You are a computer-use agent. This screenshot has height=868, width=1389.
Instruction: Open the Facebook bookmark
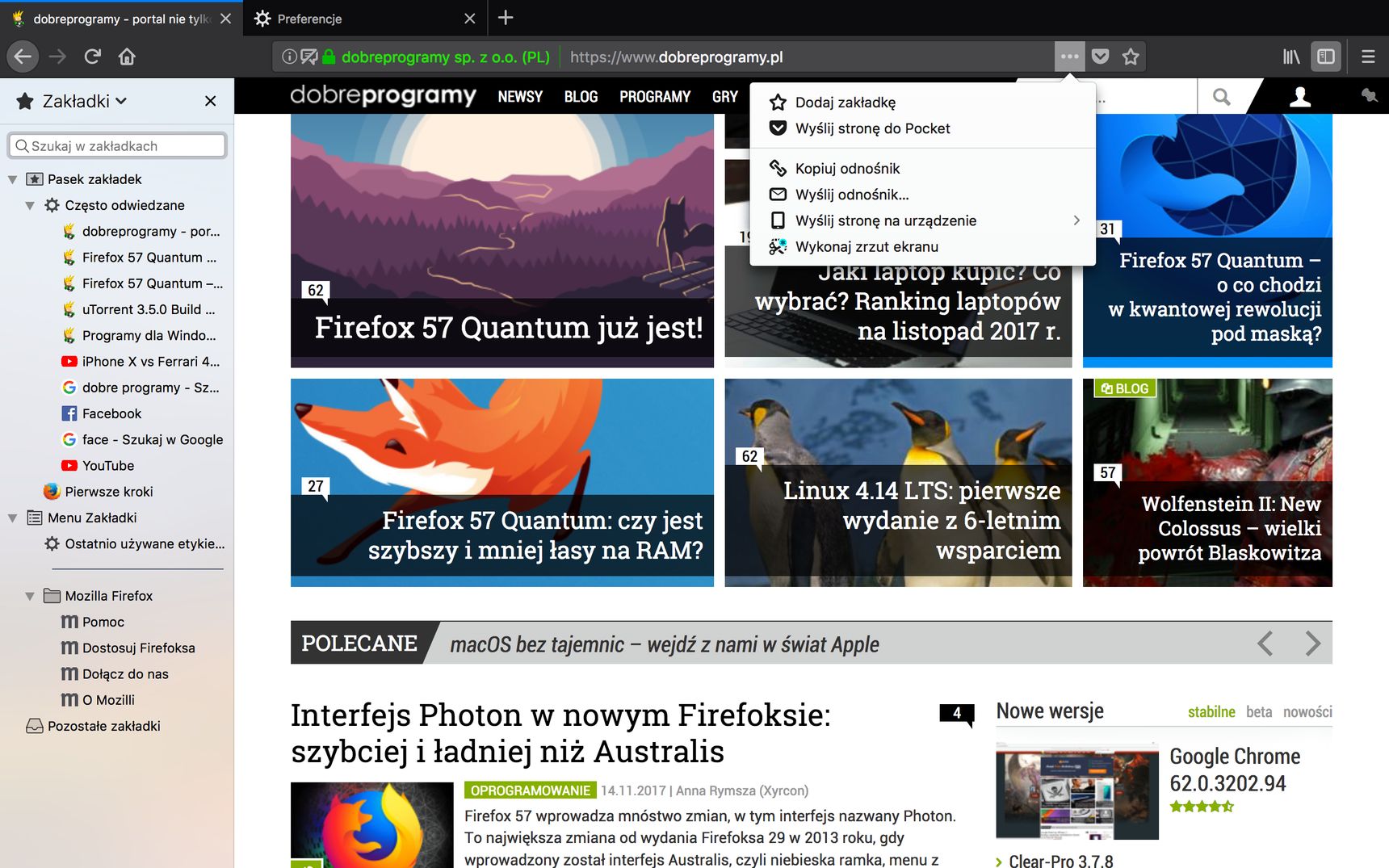point(103,413)
